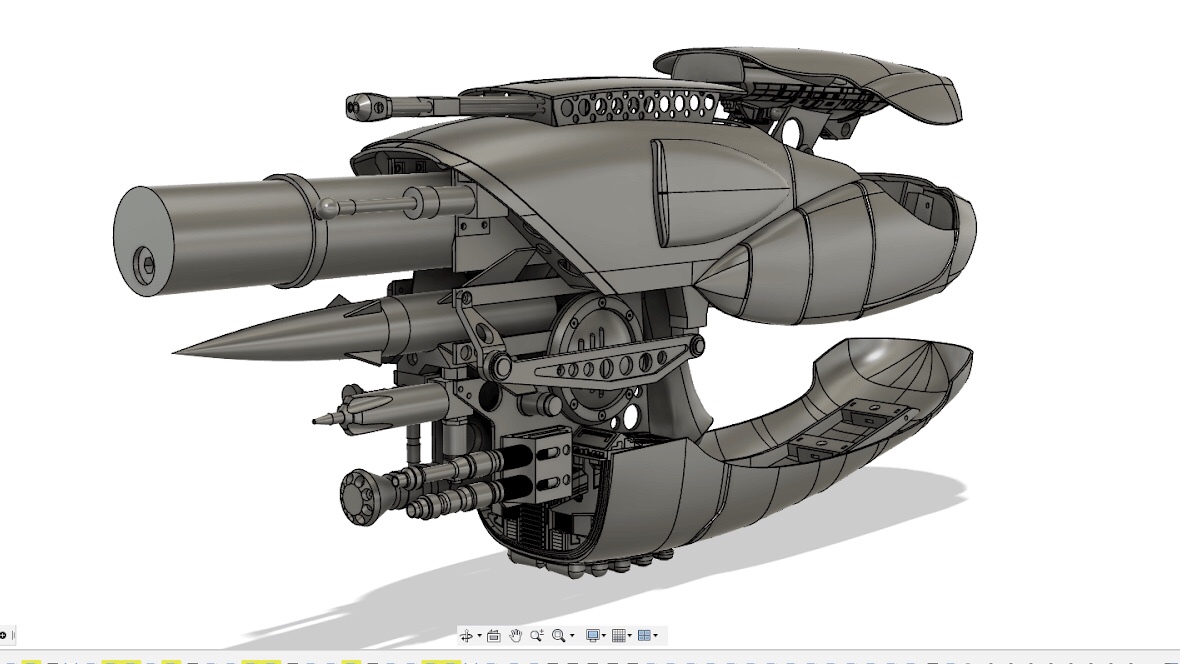The width and height of the screenshot is (1180, 664).
Task: Select the Zoom Window tool
Action: coord(558,636)
